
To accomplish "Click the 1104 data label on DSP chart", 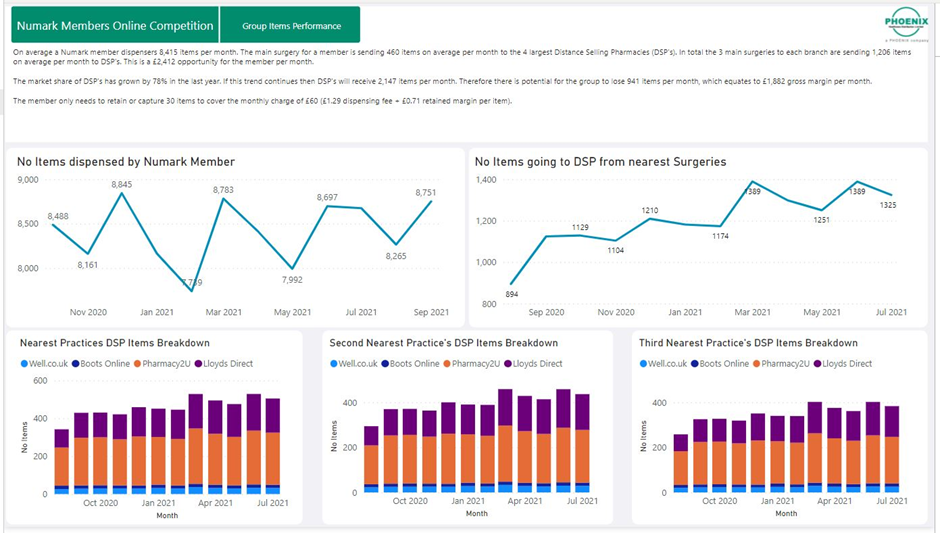I will point(616,251).
